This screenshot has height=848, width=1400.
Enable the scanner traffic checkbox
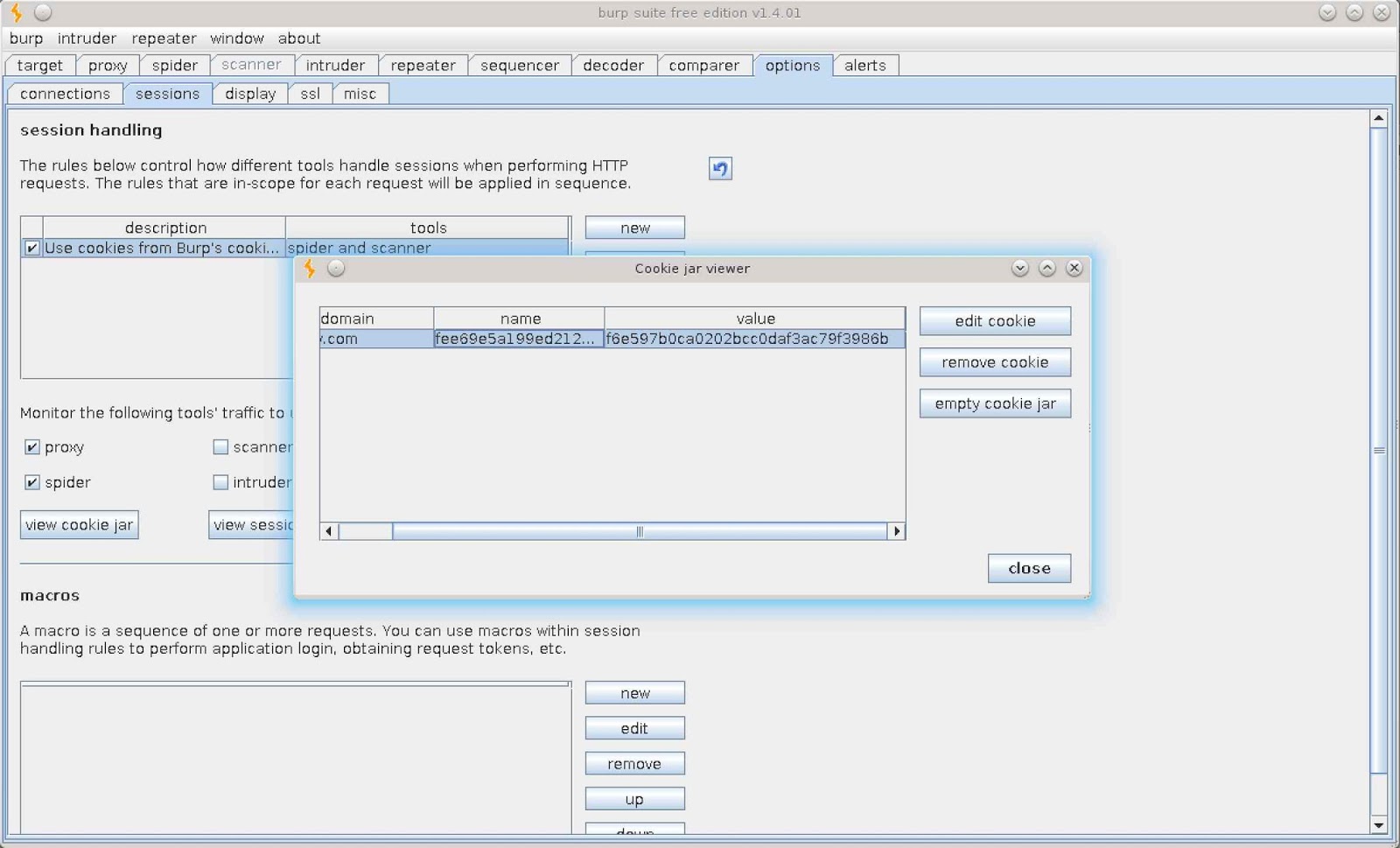(x=220, y=447)
